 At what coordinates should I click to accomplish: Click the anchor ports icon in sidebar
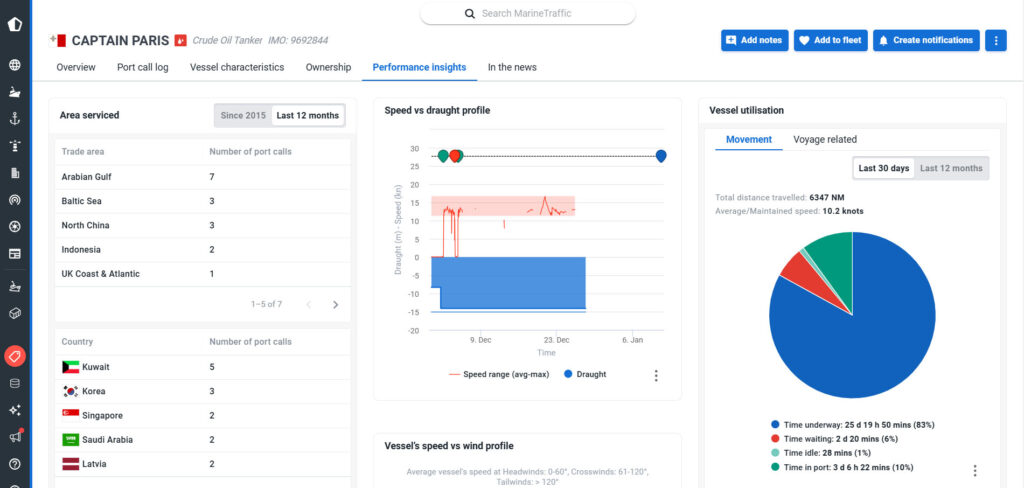click(x=14, y=118)
